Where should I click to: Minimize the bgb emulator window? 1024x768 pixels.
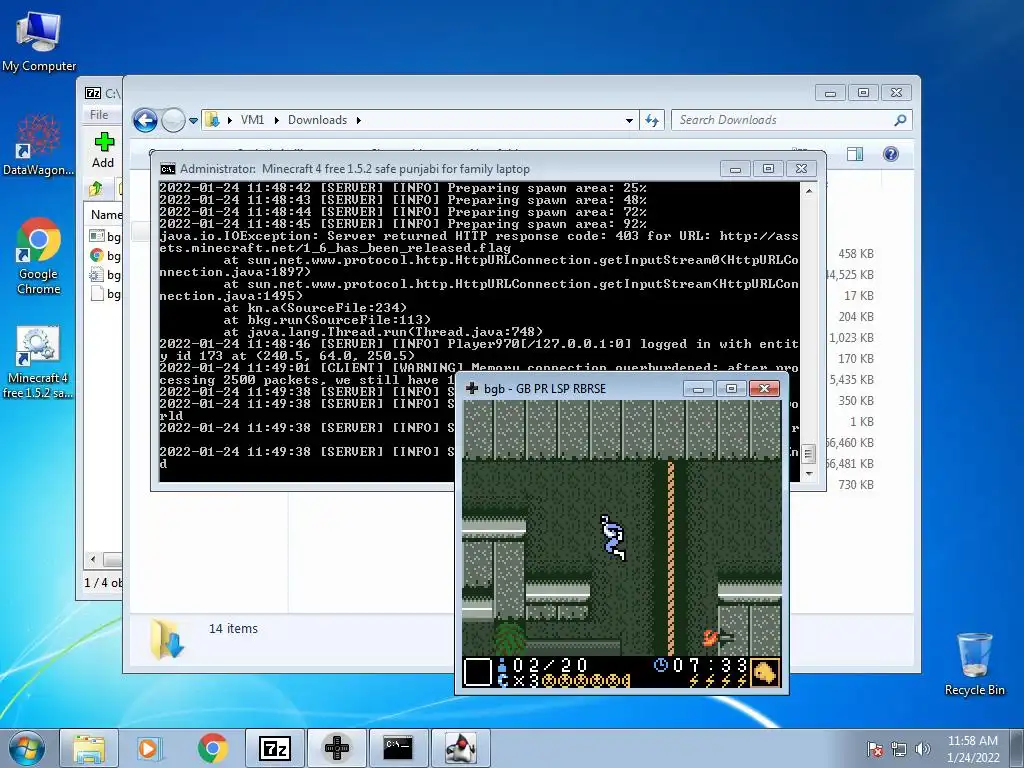[698, 389]
